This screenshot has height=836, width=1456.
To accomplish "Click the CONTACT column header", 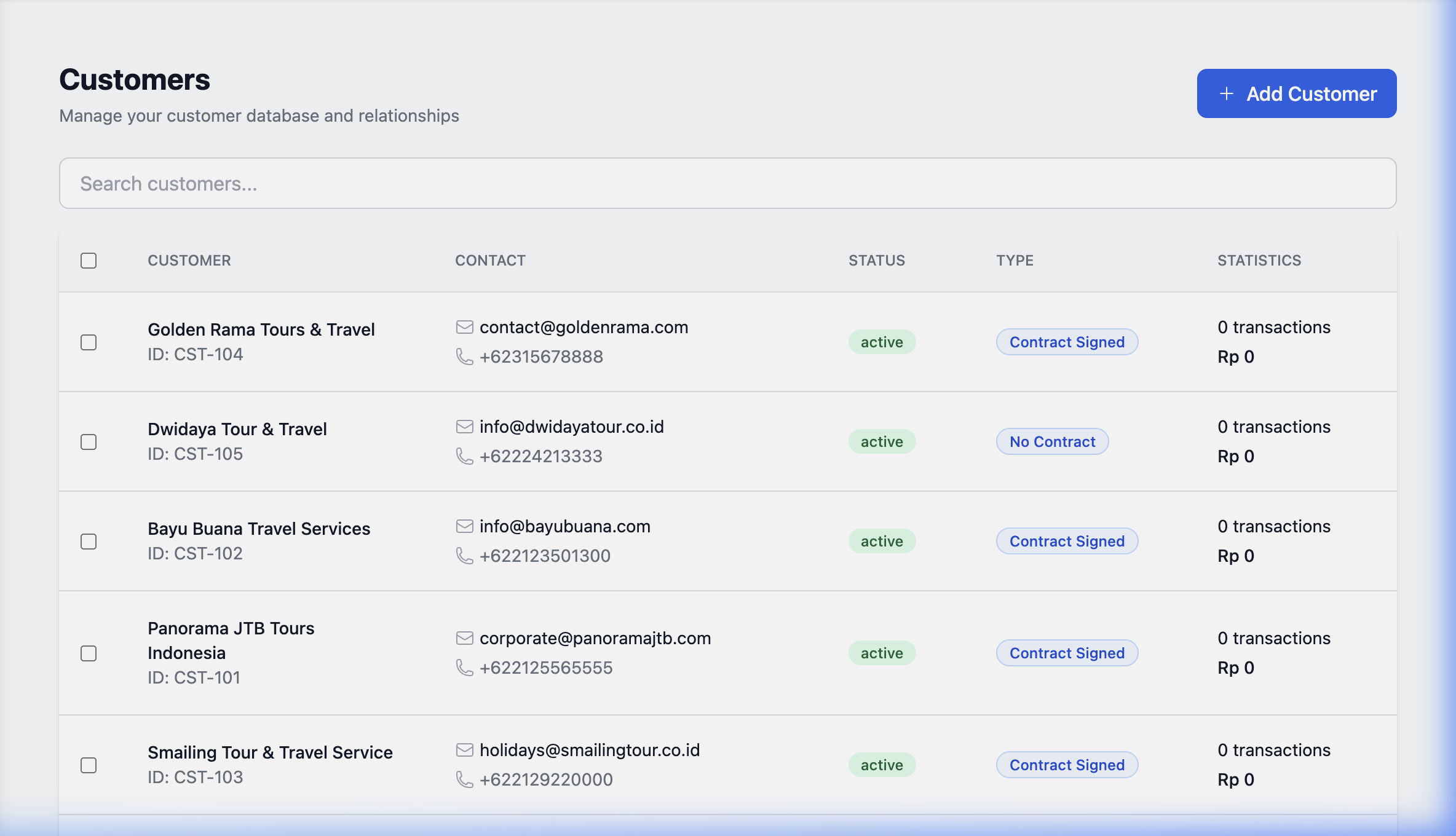I will 490,261.
